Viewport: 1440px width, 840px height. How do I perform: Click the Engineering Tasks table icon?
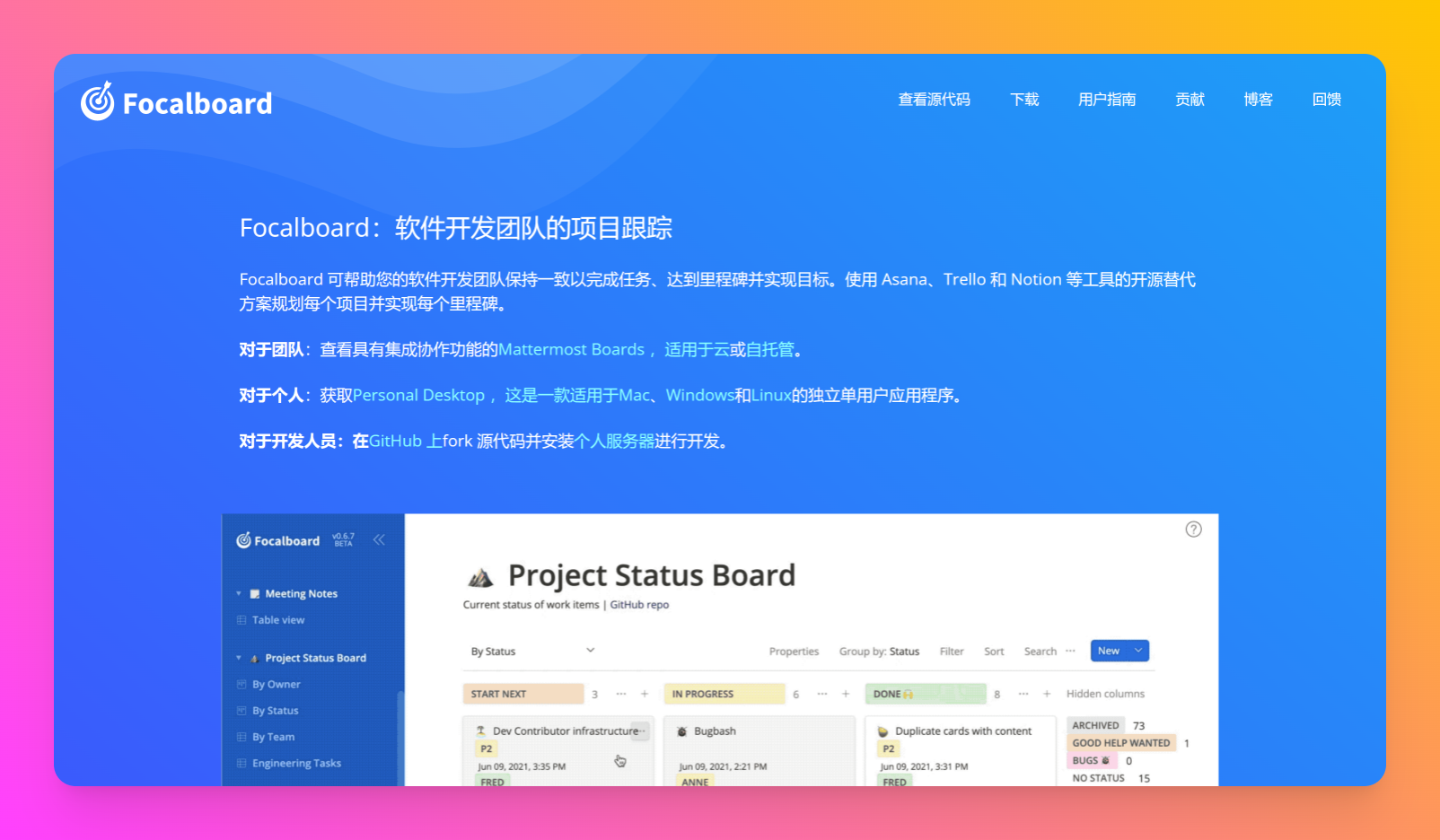[241, 763]
